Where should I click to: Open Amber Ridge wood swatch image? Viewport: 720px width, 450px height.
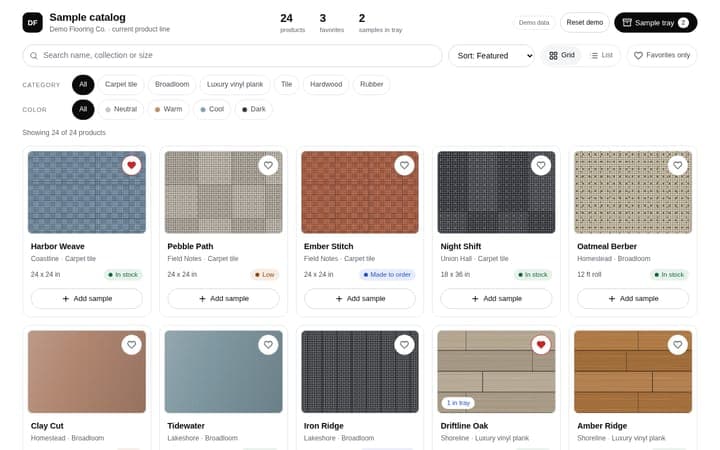(633, 371)
